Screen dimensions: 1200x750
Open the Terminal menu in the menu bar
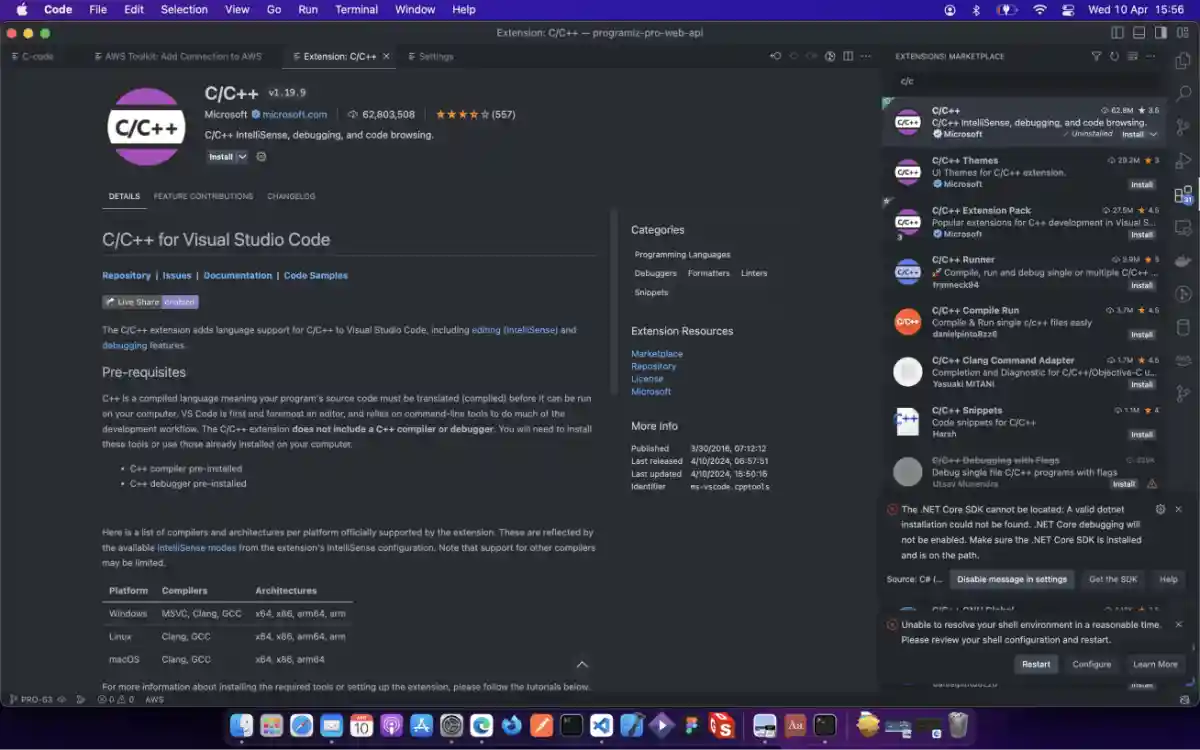coord(356,9)
